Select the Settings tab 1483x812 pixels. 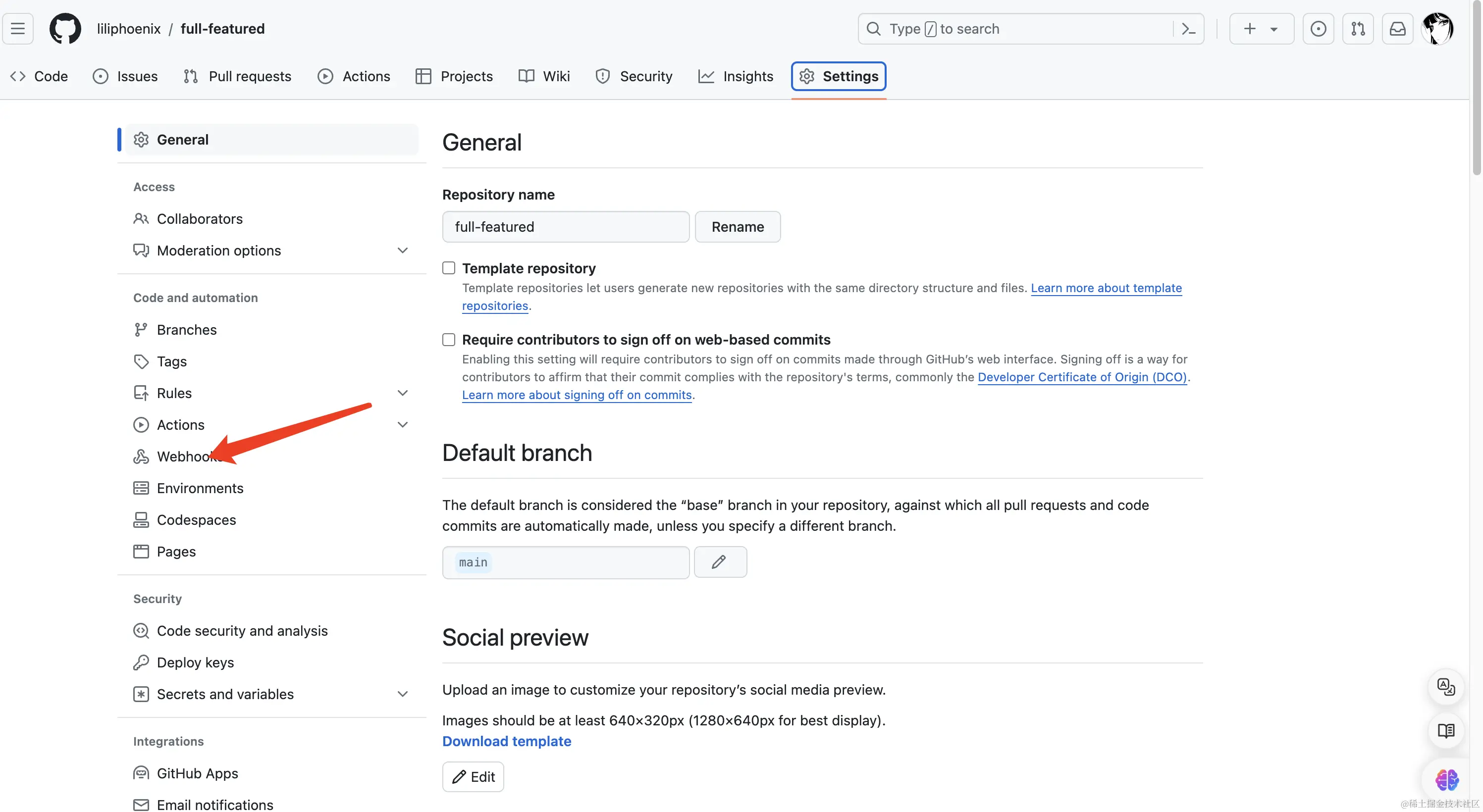tap(838, 76)
